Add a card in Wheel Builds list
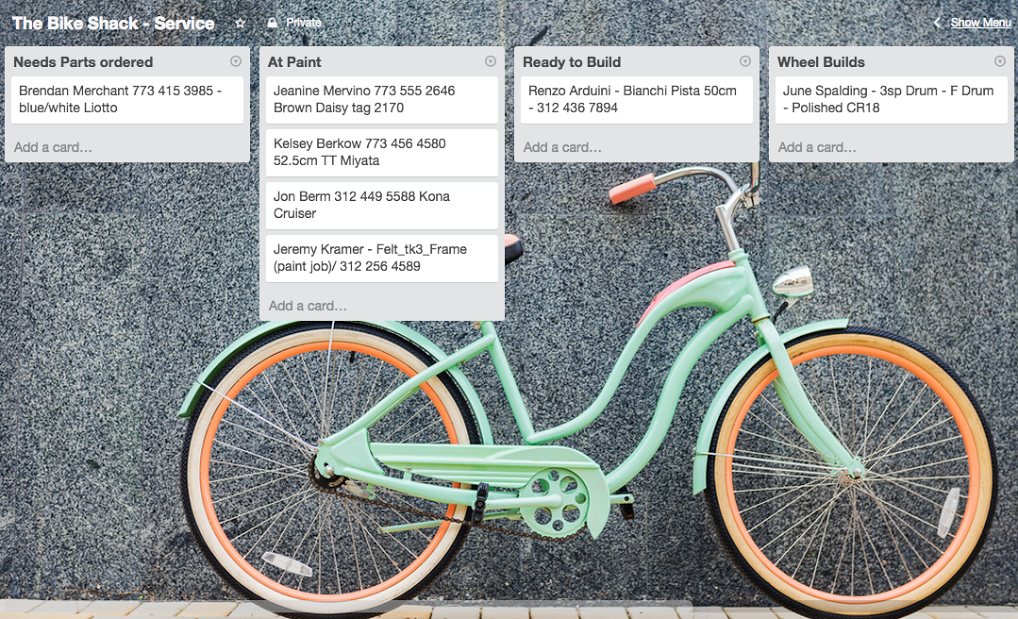Viewport: 1018px width, 619px height. 817,147
